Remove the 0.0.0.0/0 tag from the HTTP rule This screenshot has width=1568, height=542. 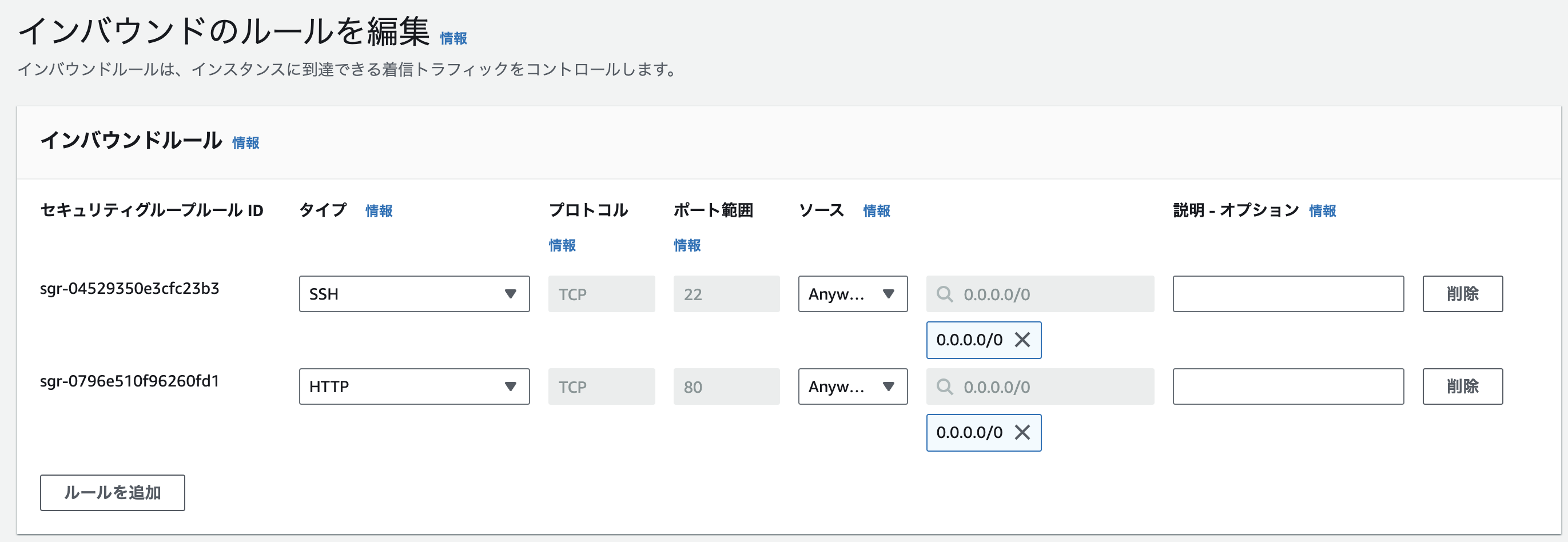[1023, 432]
